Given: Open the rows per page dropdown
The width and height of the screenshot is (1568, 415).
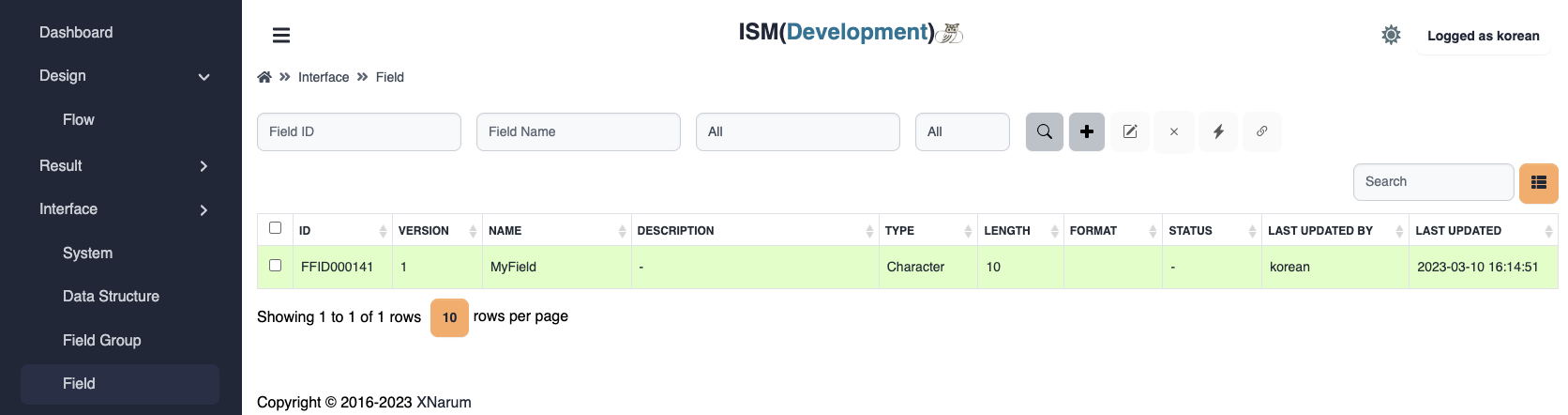Looking at the screenshot, I should pyautogui.click(x=449, y=317).
